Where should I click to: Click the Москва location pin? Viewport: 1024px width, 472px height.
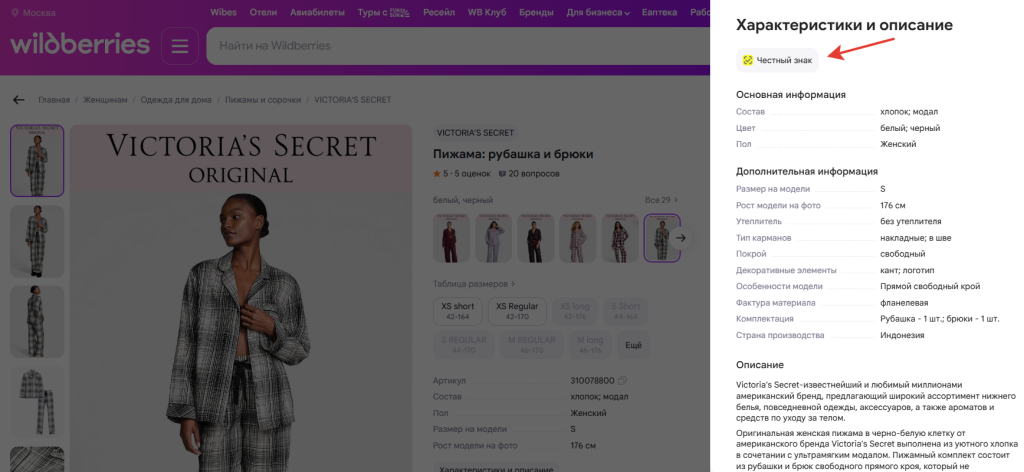point(15,12)
